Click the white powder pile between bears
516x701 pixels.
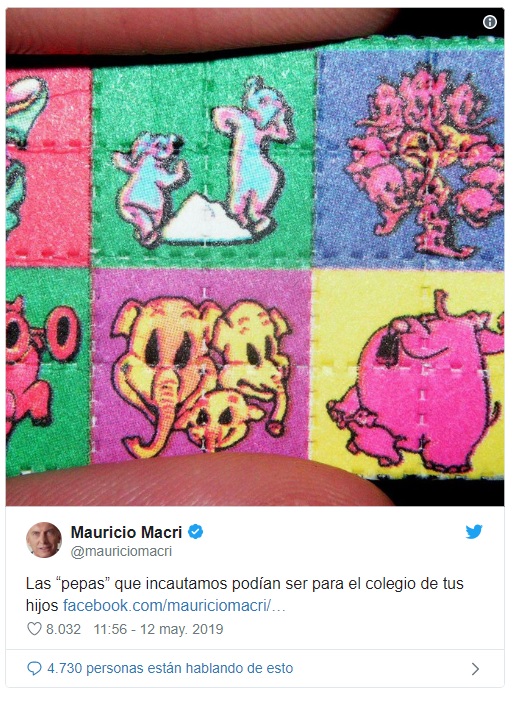point(206,219)
